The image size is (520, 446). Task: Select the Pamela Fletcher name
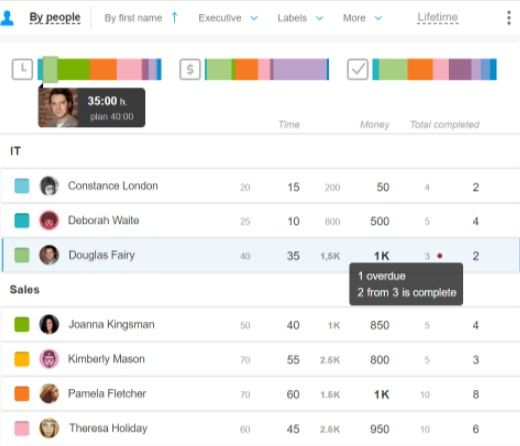tap(107, 394)
